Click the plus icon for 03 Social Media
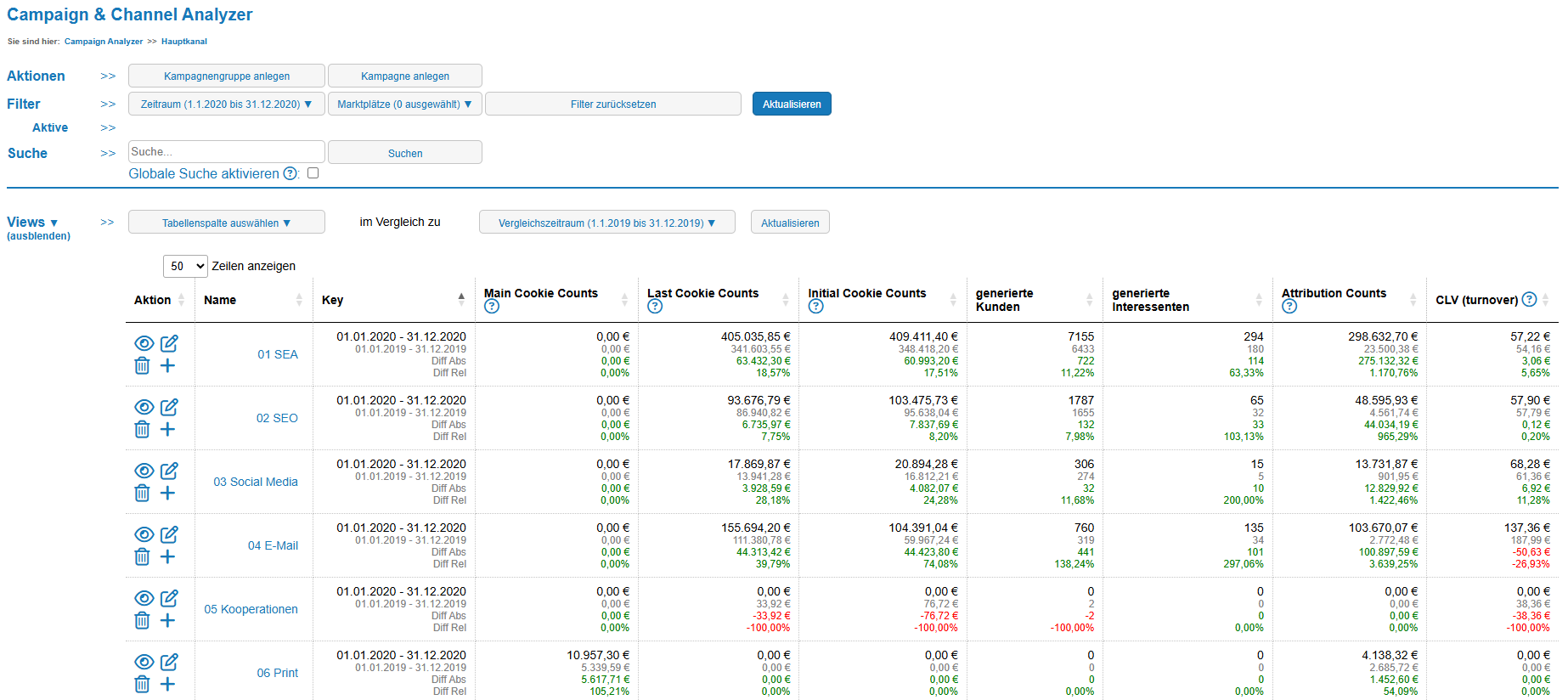 168,494
